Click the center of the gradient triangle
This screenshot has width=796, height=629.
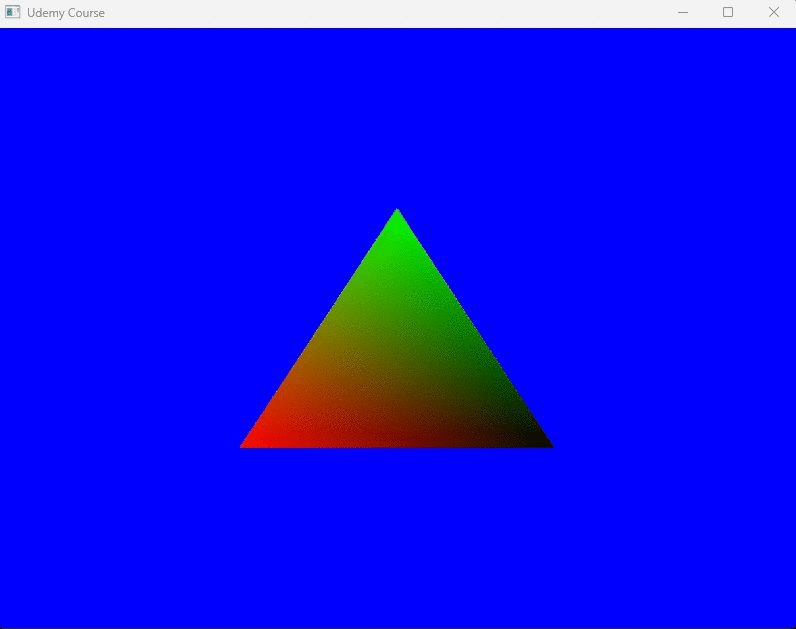pos(397,368)
